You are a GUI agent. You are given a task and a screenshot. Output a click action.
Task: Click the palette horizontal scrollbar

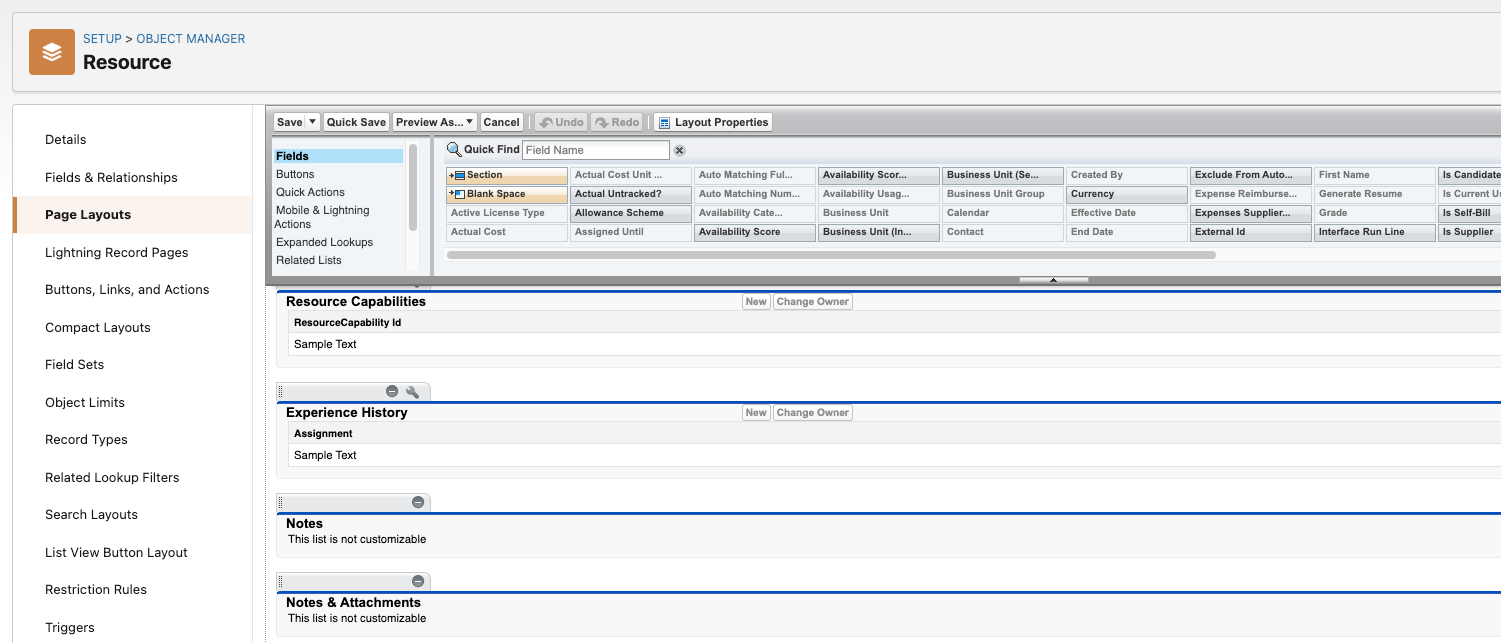tap(831, 255)
